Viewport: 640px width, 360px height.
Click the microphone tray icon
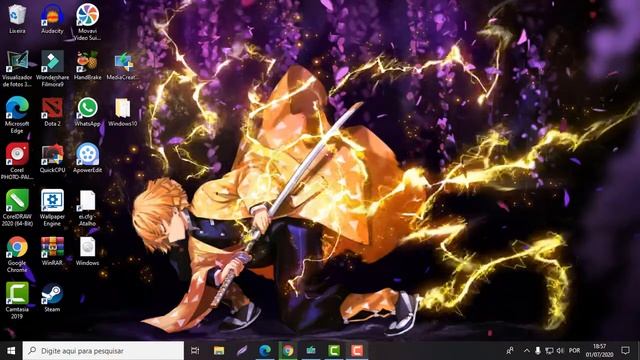coord(538,351)
